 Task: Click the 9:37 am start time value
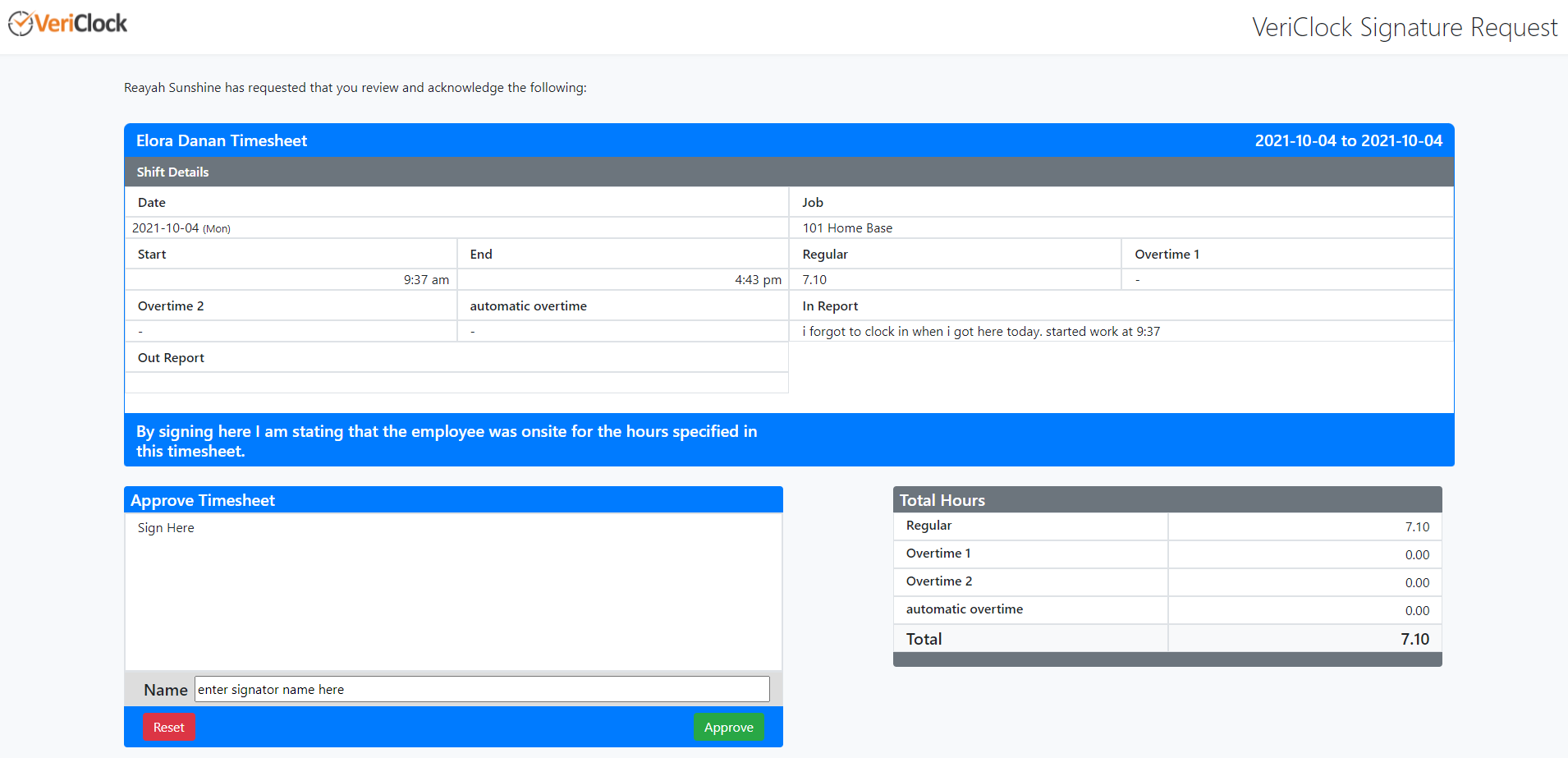pyautogui.click(x=425, y=280)
